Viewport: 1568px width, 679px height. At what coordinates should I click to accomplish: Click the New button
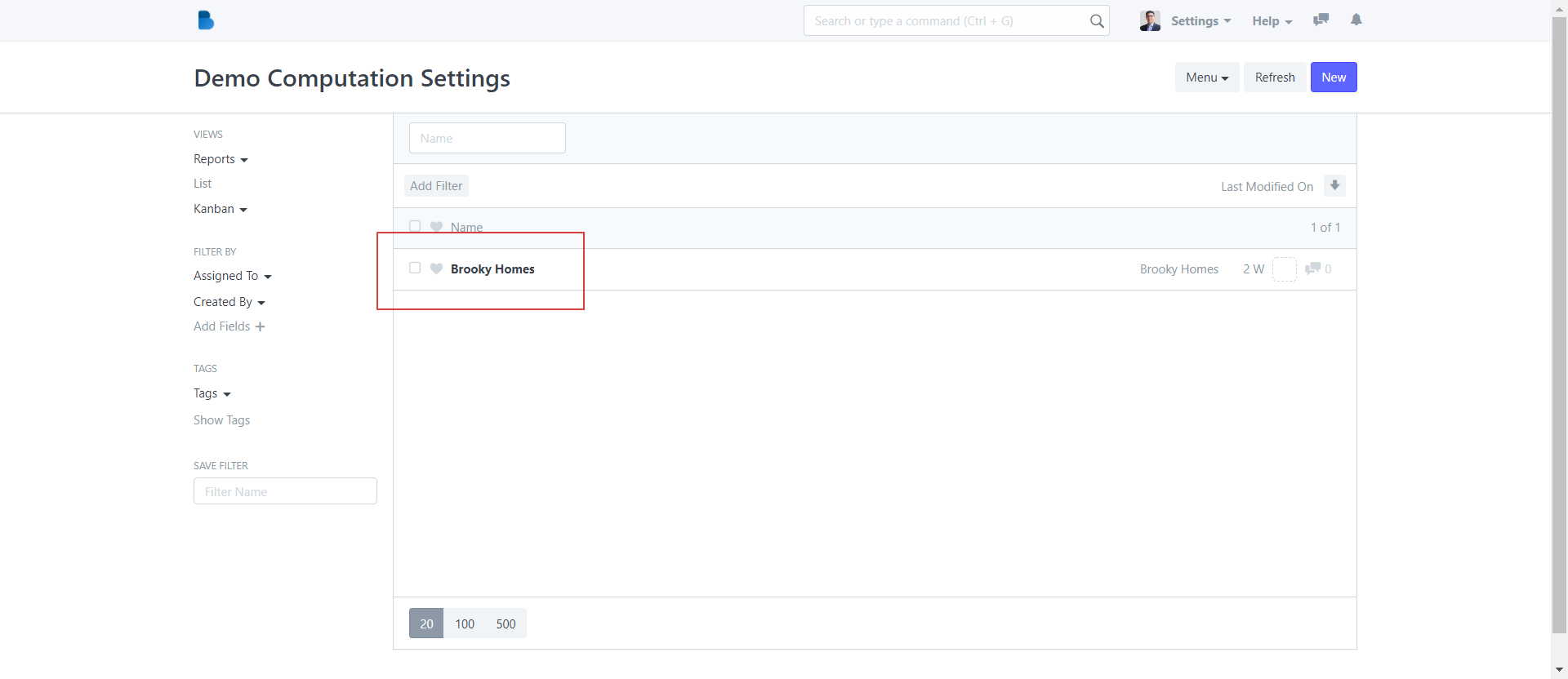(1333, 78)
